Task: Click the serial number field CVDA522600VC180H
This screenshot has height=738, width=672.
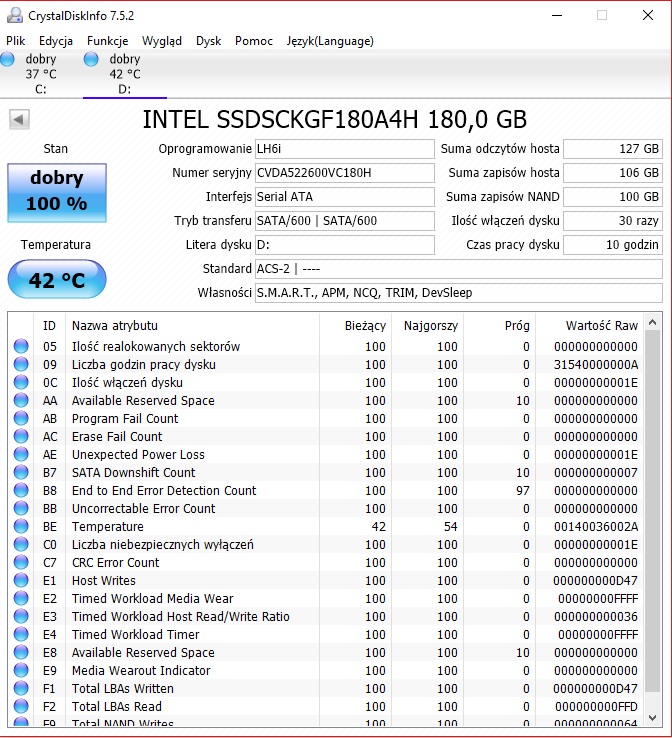Action: 344,173
